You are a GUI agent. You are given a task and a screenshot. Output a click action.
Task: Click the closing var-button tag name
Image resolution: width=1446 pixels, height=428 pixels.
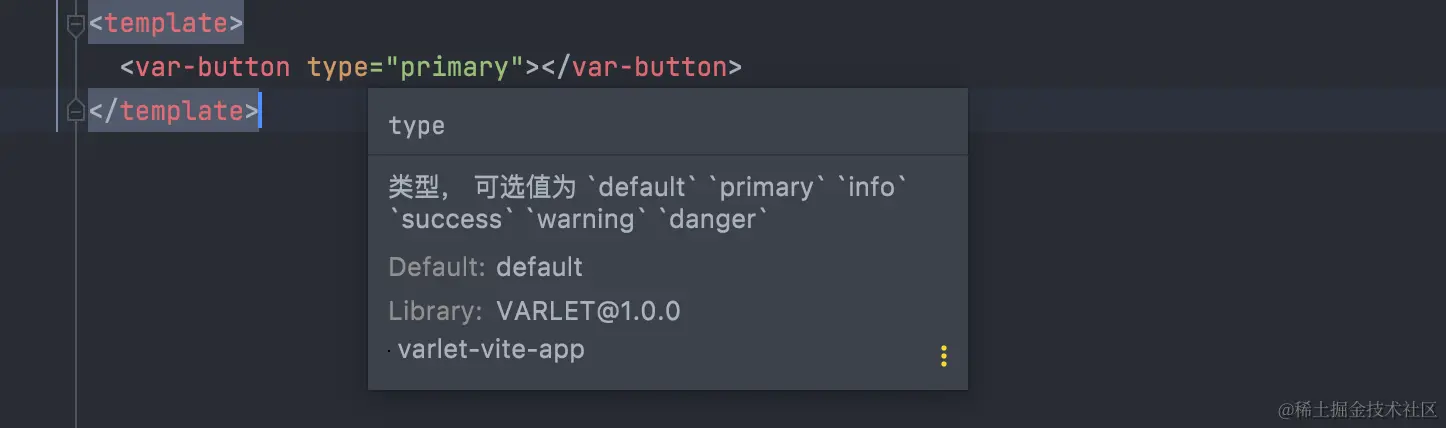(649, 67)
